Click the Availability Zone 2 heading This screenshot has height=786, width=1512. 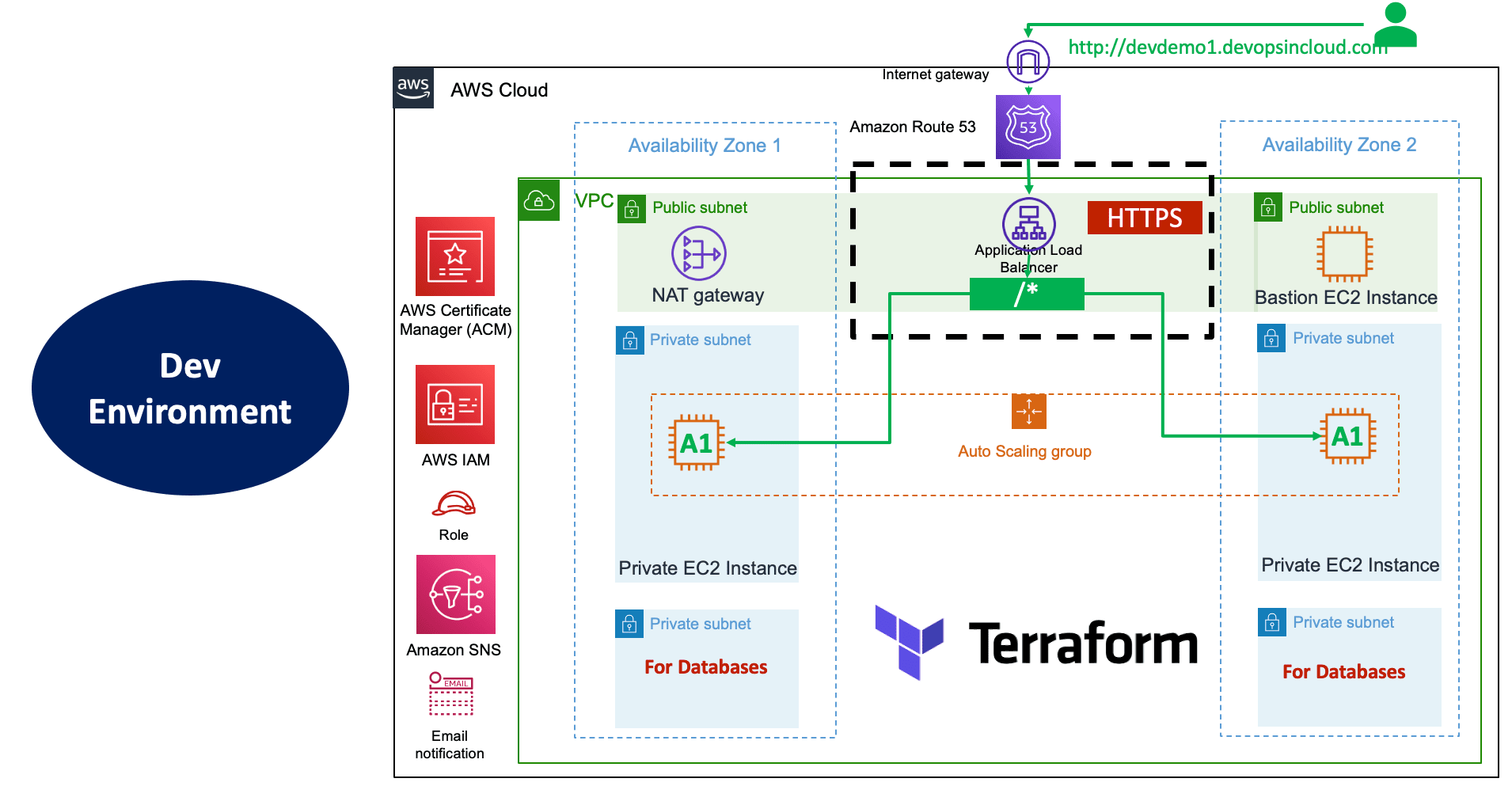1339,145
